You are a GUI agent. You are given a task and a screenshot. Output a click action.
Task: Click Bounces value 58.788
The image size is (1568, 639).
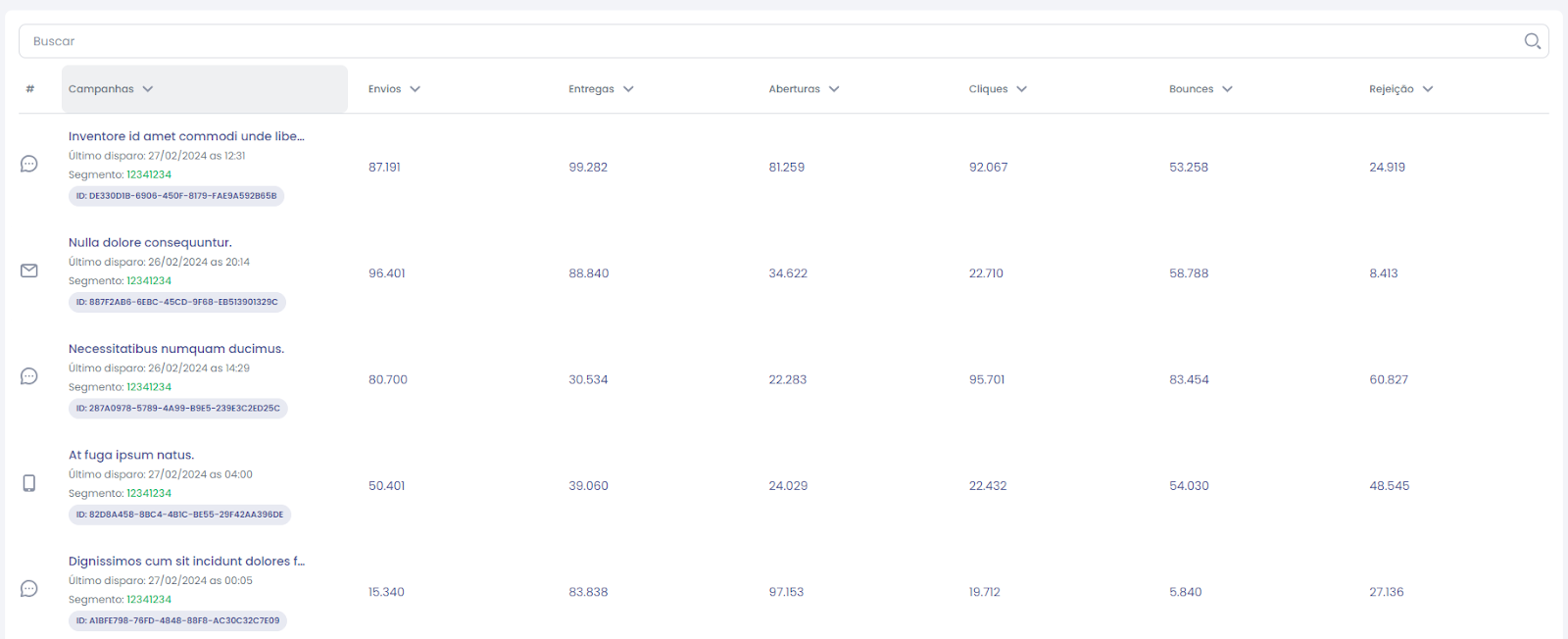click(x=1189, y=273)
